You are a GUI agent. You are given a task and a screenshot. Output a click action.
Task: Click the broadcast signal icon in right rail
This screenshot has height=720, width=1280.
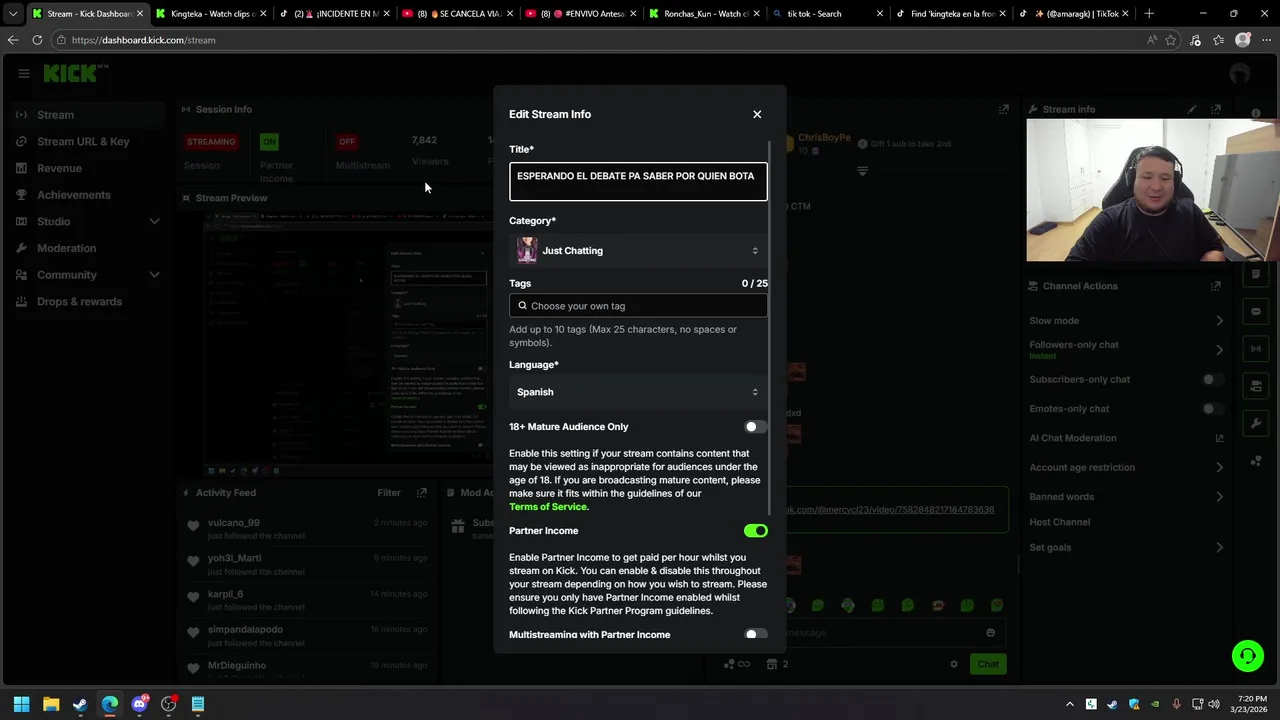(1256, 349)
